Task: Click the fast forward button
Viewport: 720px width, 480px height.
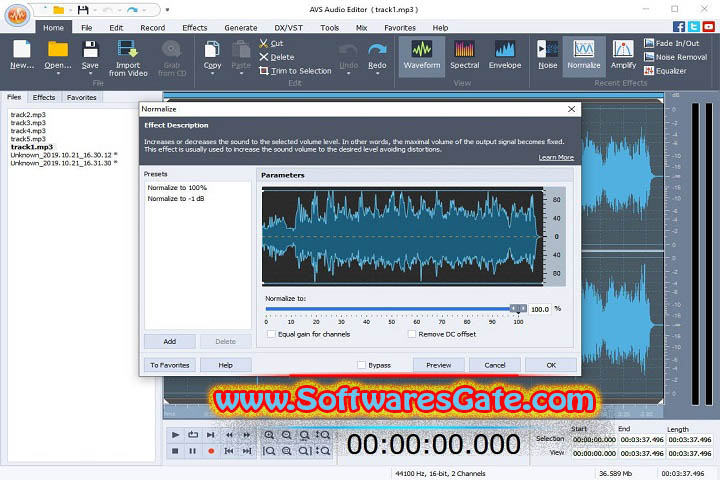Action: coord(247,435)
